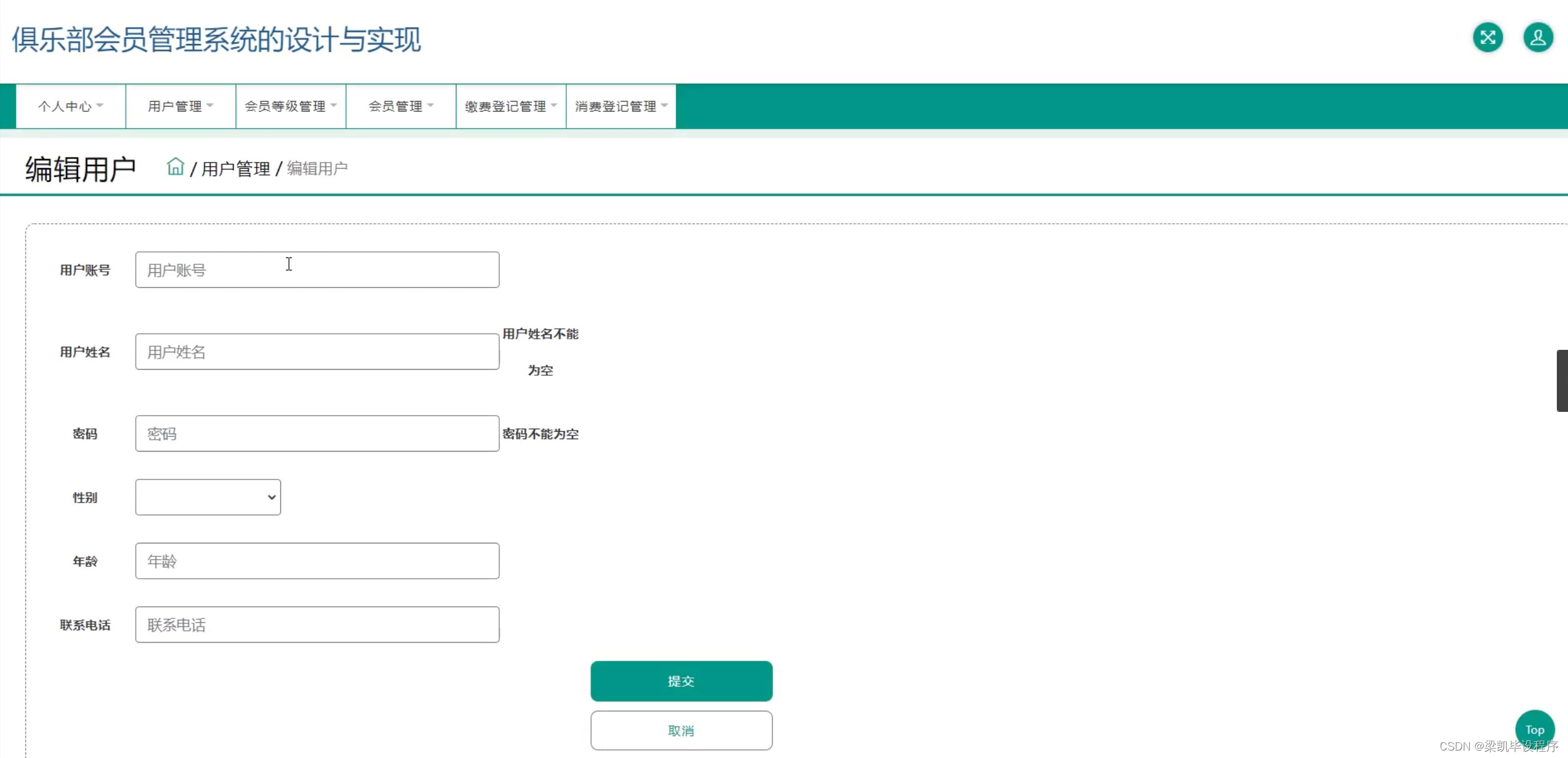Click the 用户管理 breadcrumb link
This screenshot has width=1568, height=758.
point(236,169)
